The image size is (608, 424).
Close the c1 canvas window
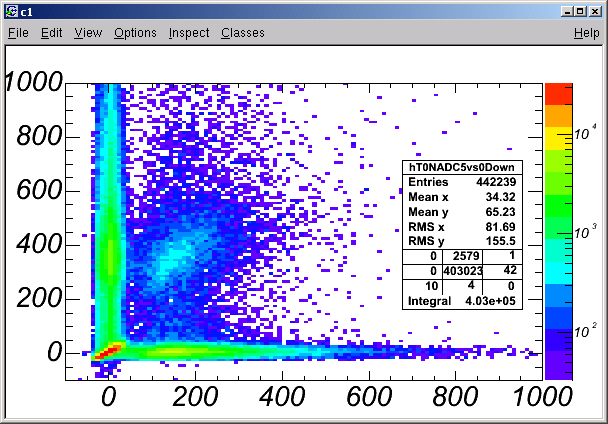tap(595, 12)
